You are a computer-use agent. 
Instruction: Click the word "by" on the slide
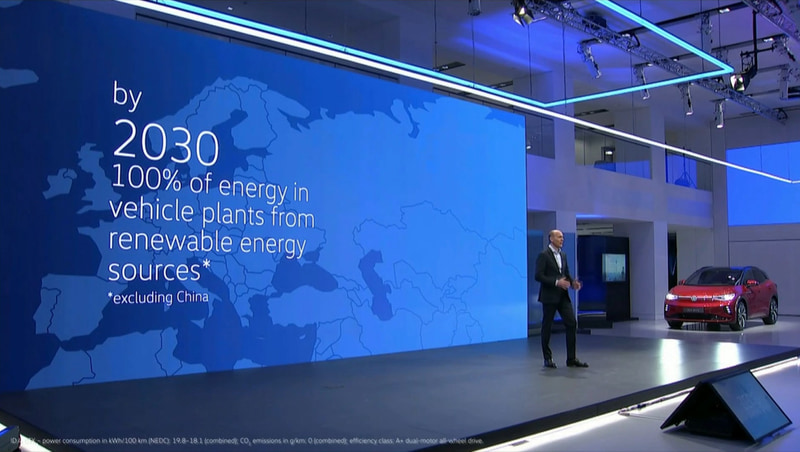point(127,96)
